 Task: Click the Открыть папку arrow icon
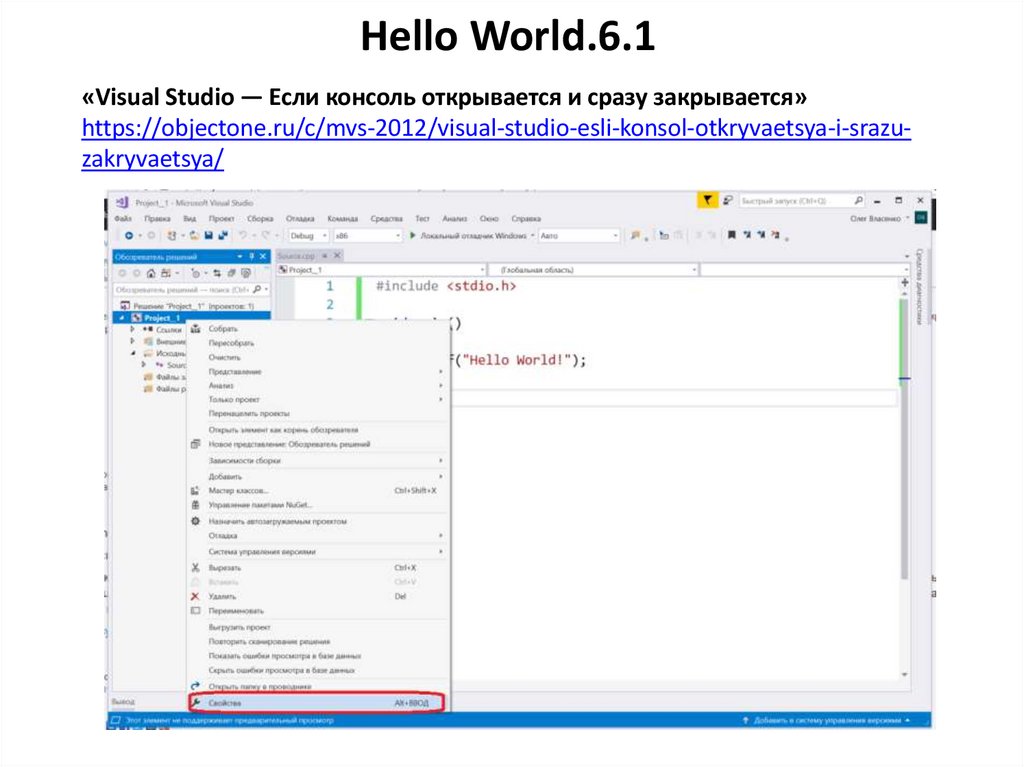point(195,686)
